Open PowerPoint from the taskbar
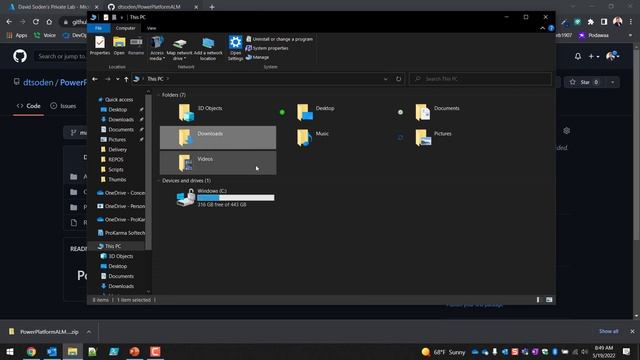The image size is (640, 360). coord(134,352)
